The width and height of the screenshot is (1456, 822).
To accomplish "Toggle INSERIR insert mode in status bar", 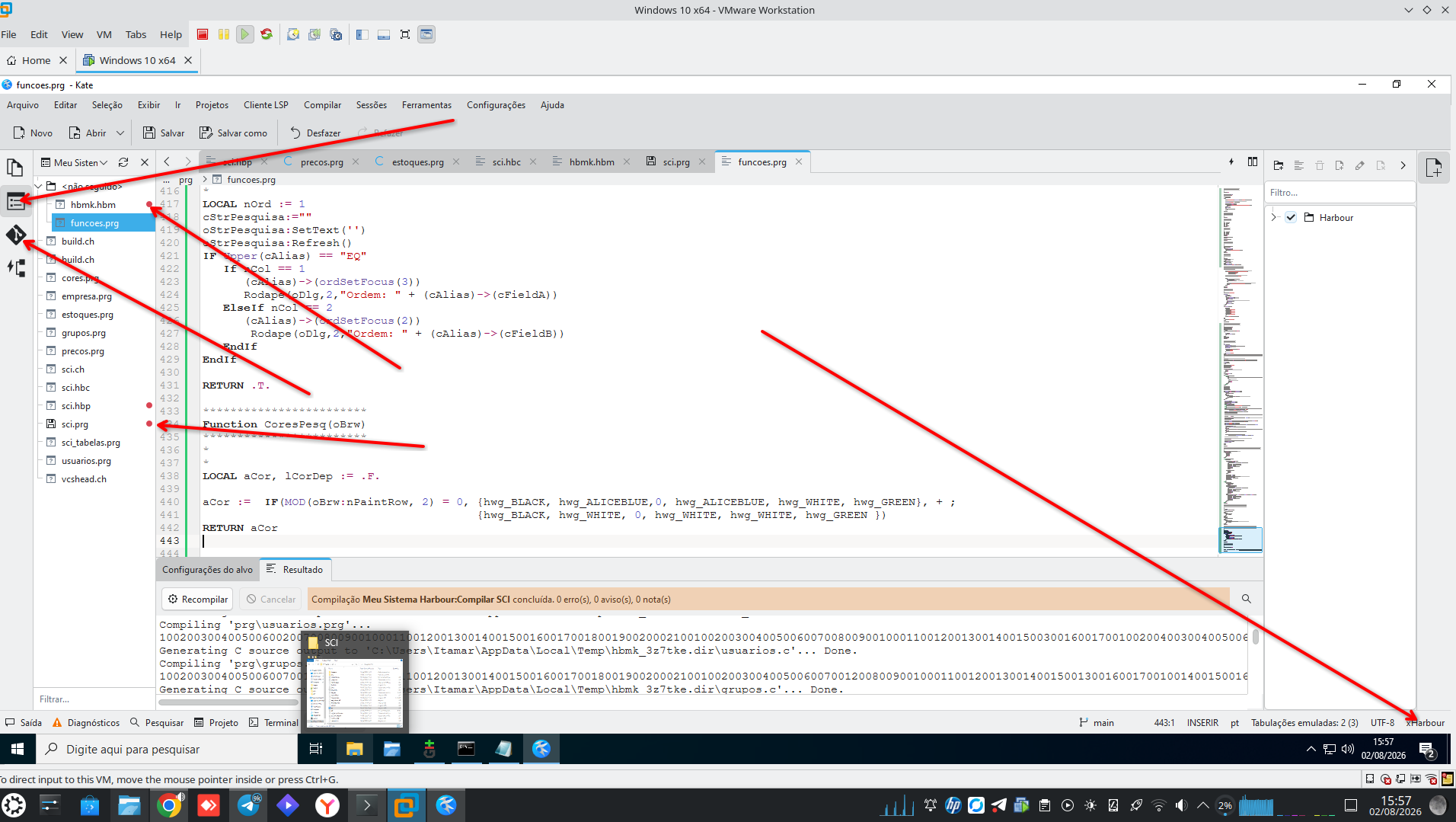I will tap(1202, 722).
